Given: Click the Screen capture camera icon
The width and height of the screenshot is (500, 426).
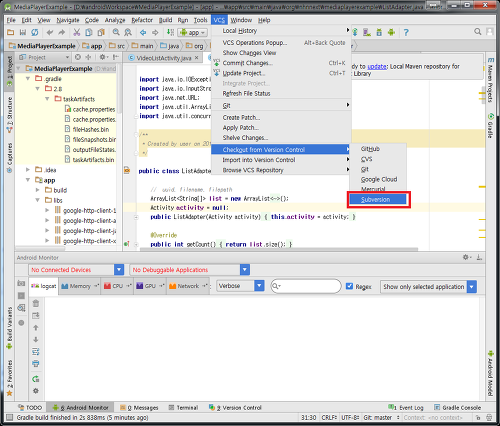Looking at the screenshot, I should tap(21, 283).
